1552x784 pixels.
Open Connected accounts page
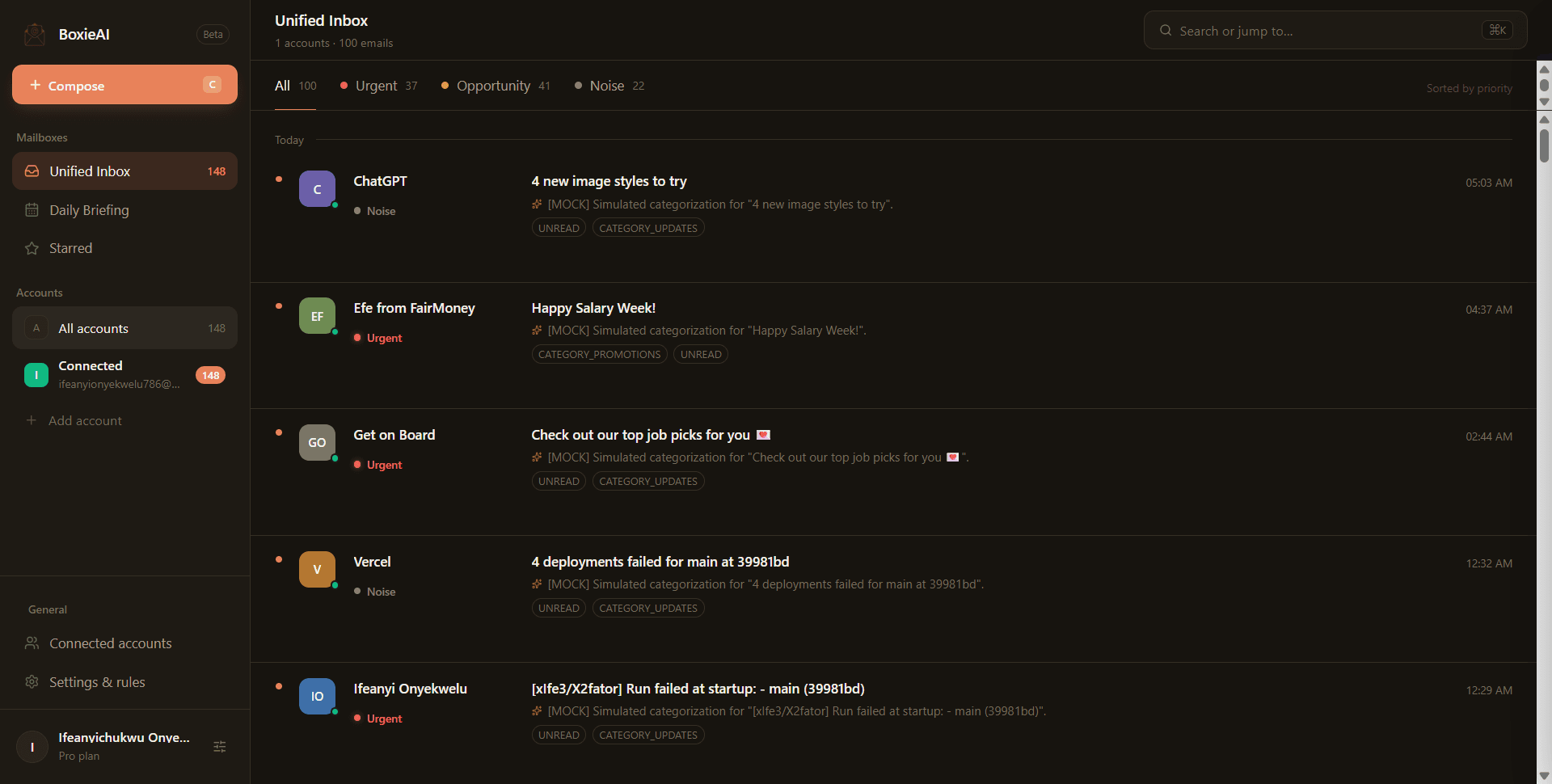pyautogui.click(x=124, y=643)
